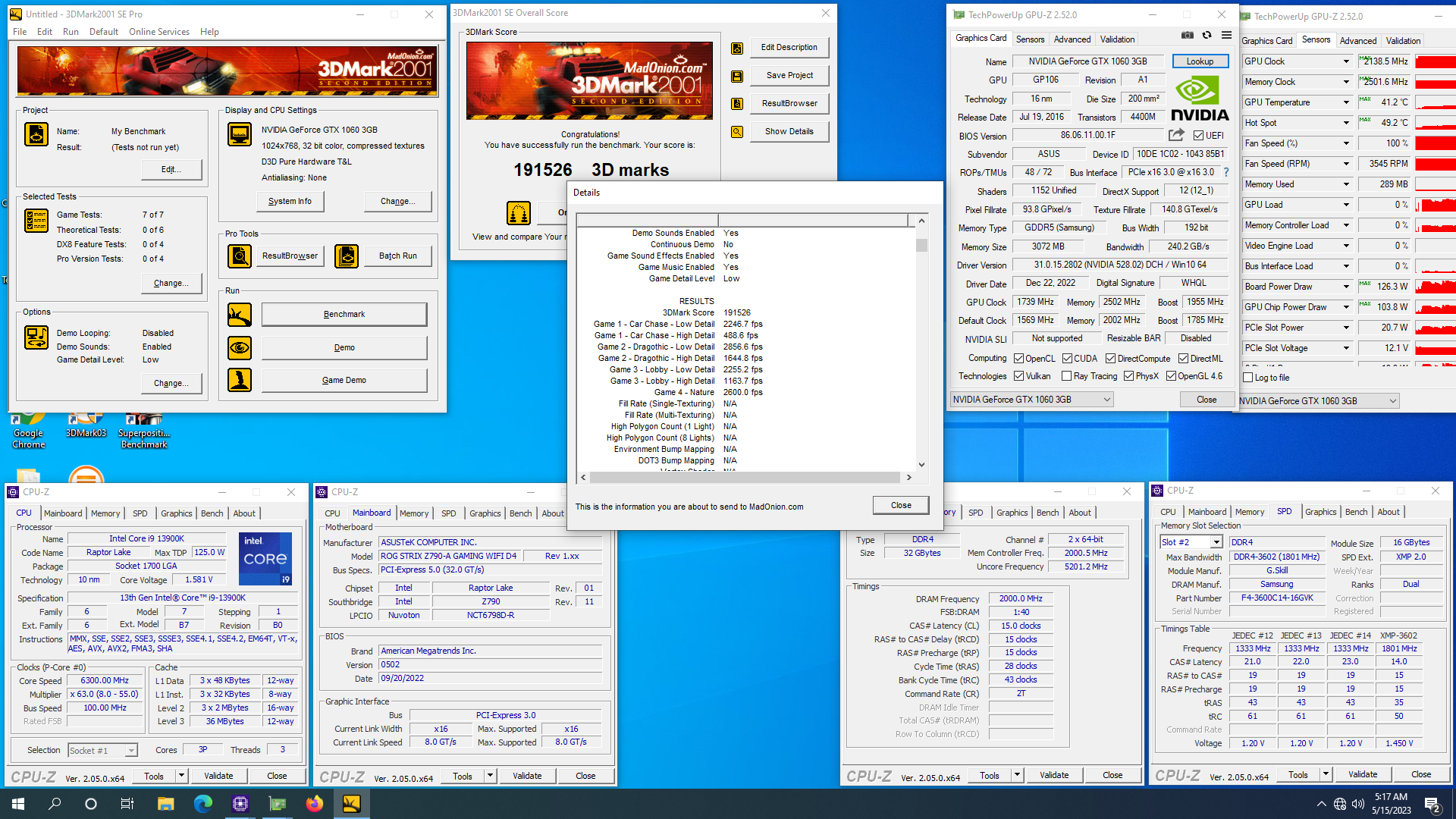Screen dimensions: 1456x819
Task: Open Online Services menu in 3DMark2001
Action: (159, 32)
